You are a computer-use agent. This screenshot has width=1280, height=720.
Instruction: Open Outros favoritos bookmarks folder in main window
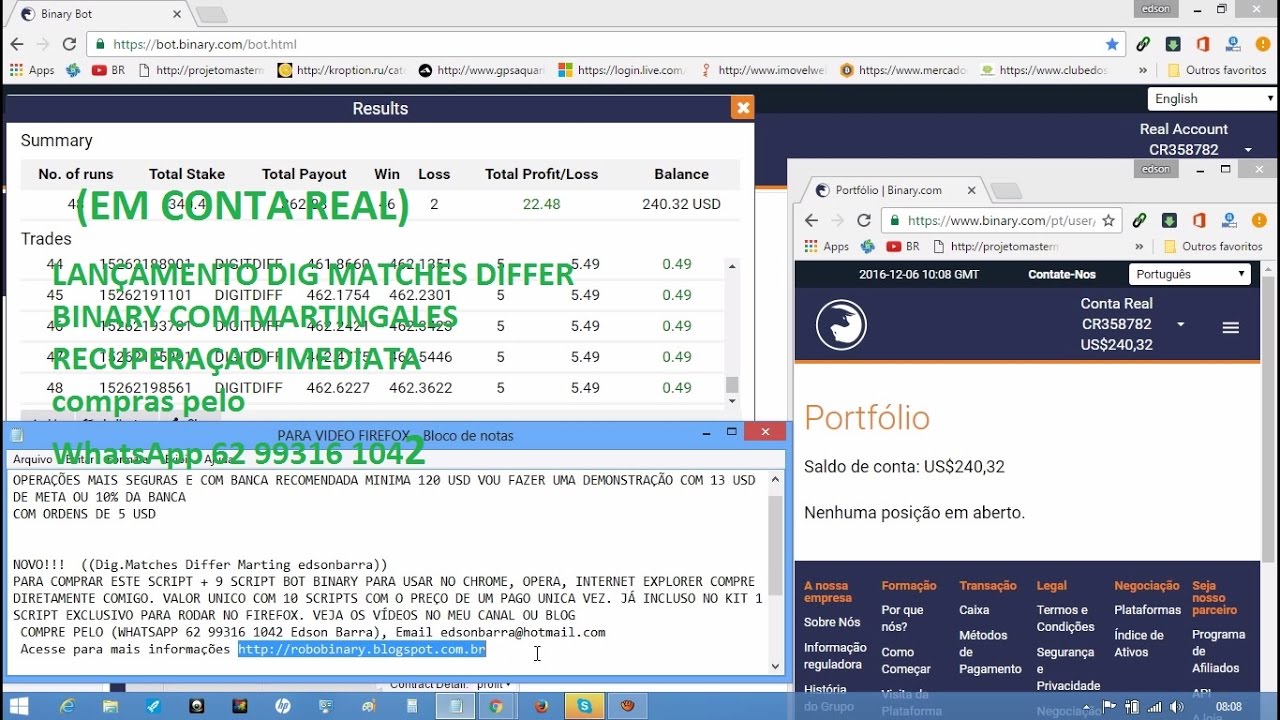pos(1215,70)
